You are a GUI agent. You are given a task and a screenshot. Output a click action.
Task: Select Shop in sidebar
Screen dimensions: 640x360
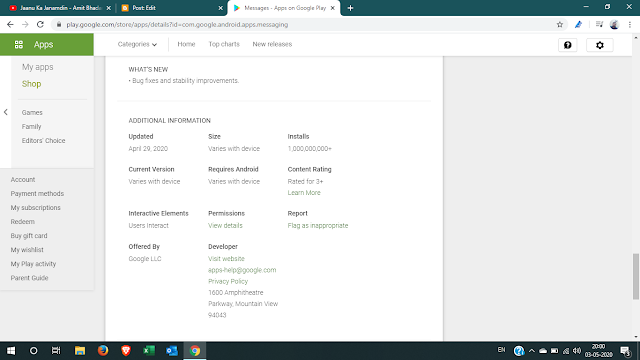click(31, 84)
